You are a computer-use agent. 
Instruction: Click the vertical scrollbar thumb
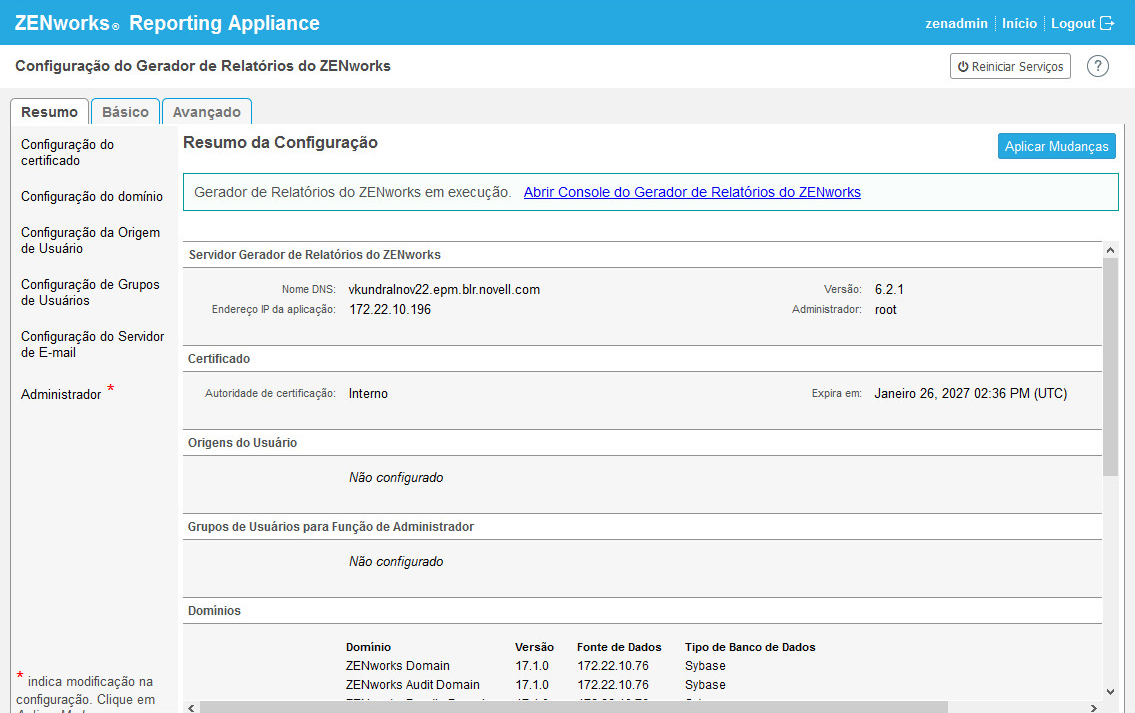(1110, 365)
